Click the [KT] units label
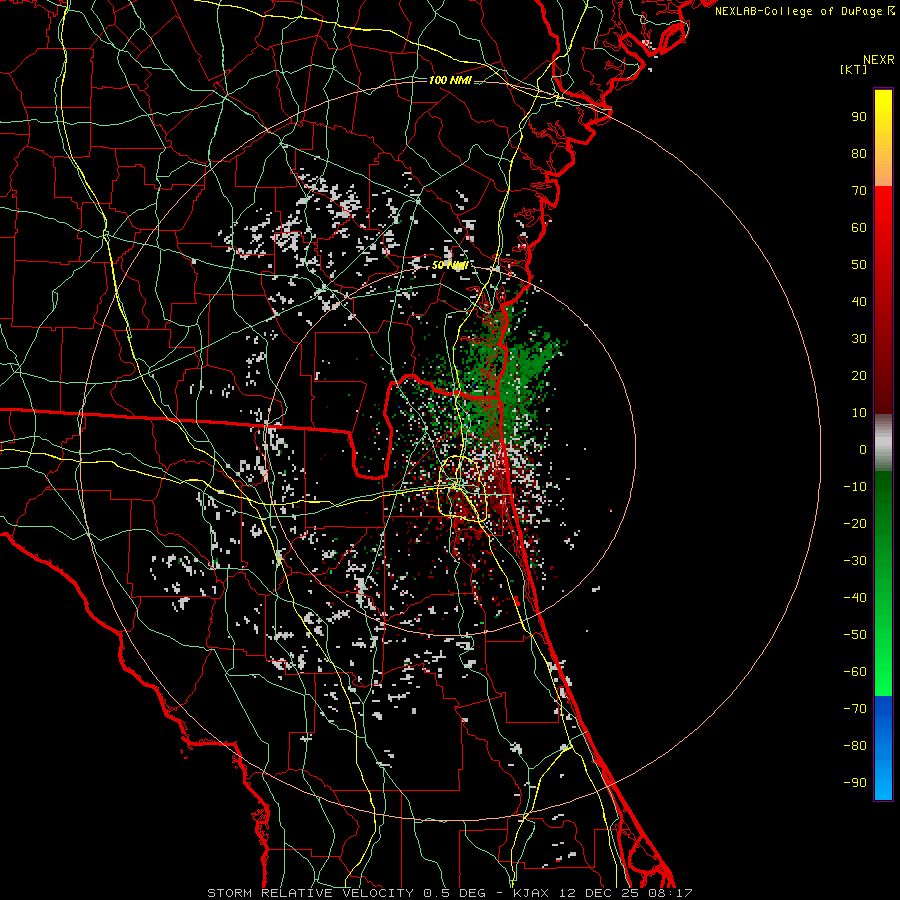Image resolution: width=900 pixels, height=900 pixels. pos(853,69)
